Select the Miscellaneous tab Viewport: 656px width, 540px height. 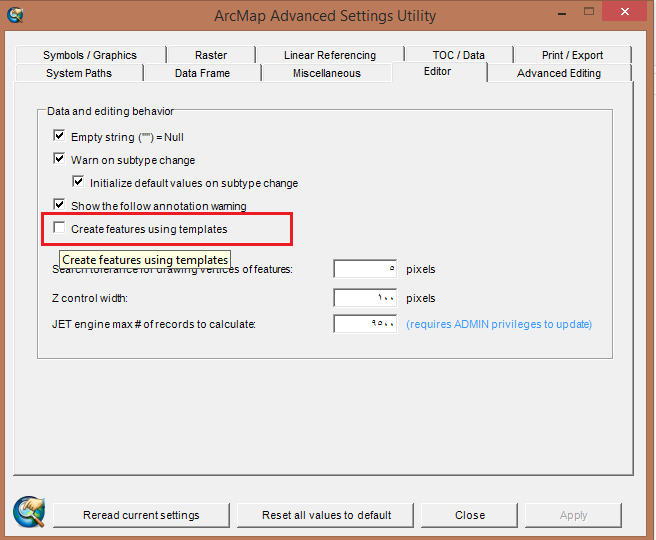pyautogui.click(x=327, y=73)
